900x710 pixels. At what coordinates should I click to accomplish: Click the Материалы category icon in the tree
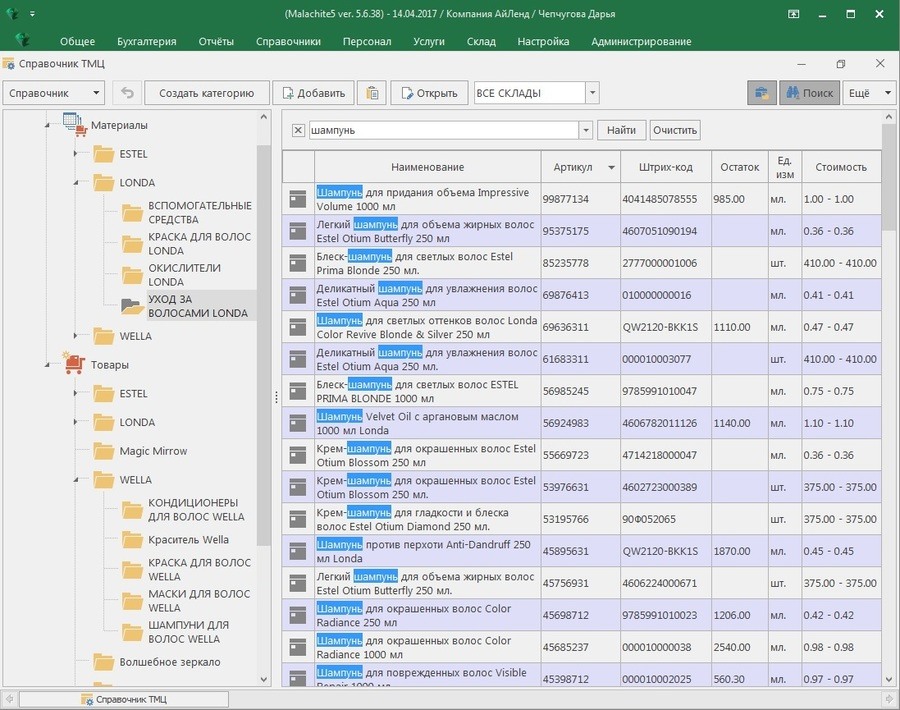pyautogui.click(x=74, y=125)
